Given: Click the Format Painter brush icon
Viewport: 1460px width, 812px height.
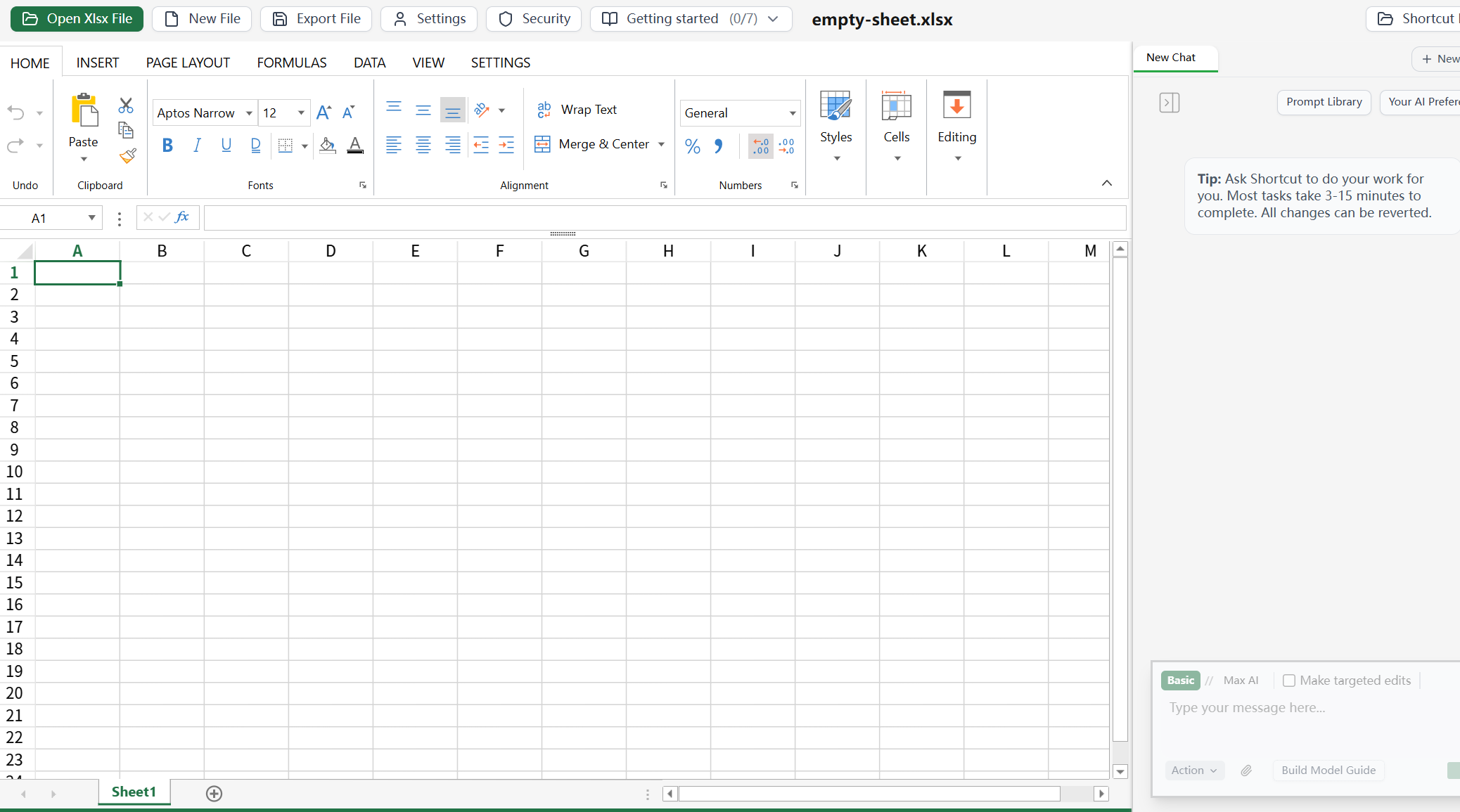Looking at the screenshot, I should pos(127,156).
